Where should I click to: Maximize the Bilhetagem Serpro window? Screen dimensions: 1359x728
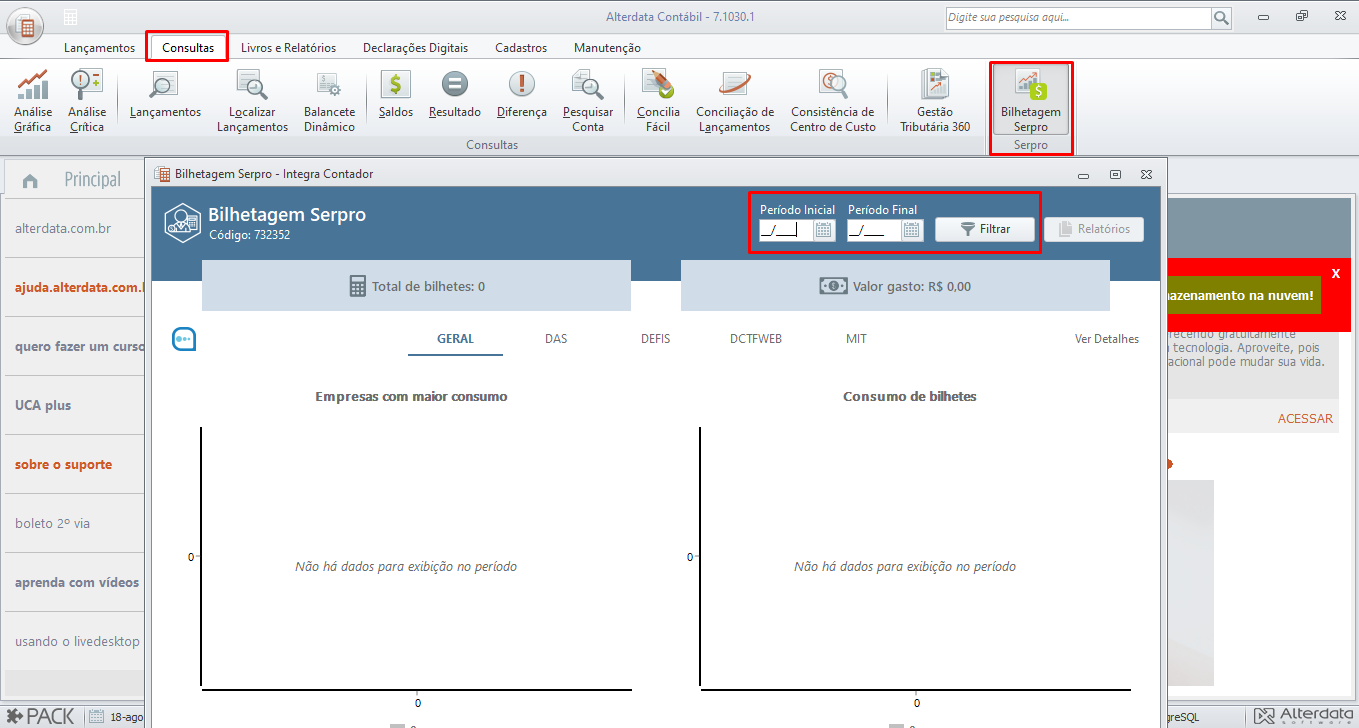(x=1115, y=174)
